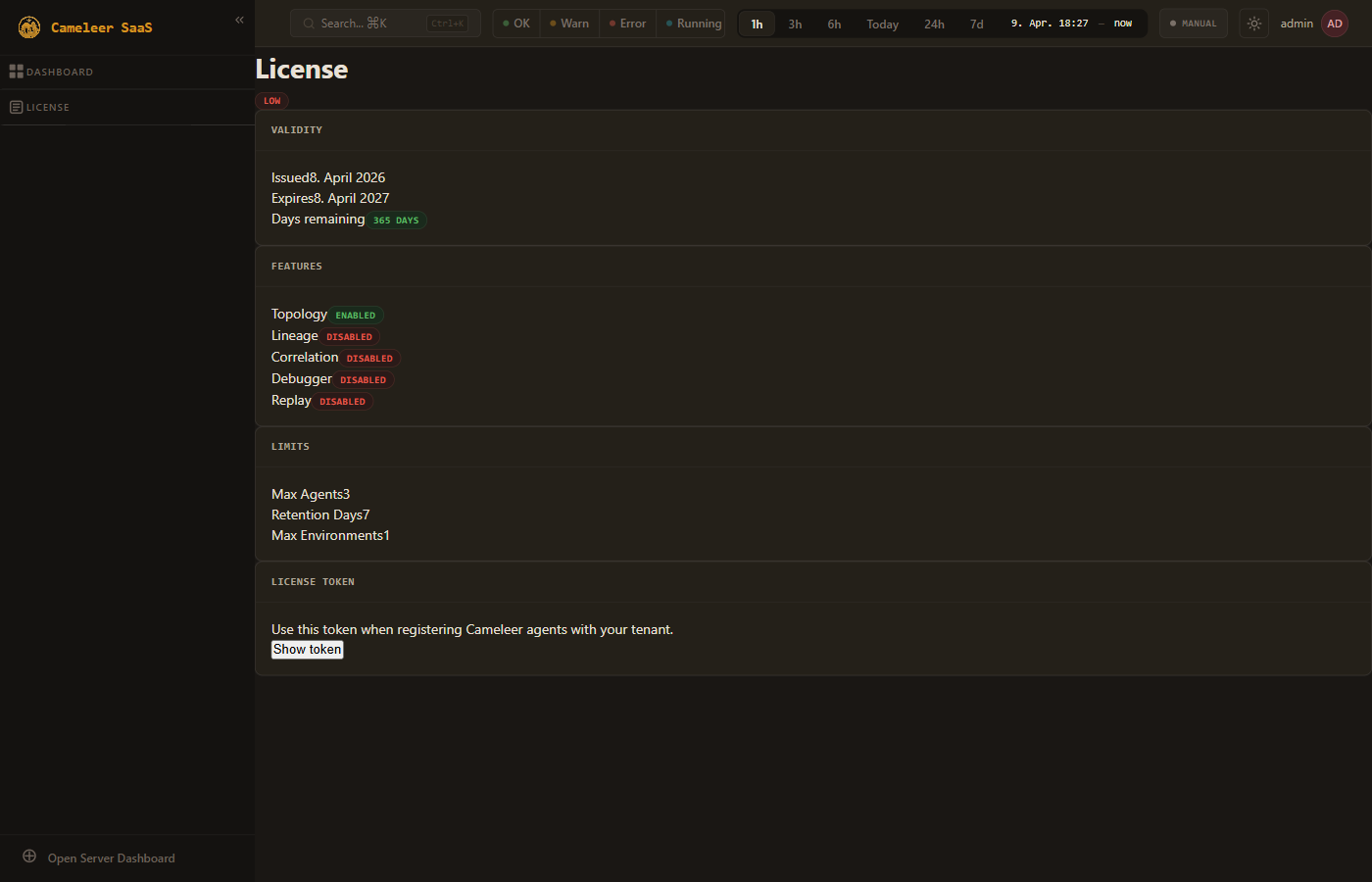Set the time range to 7d
The width and height of the screenshot is (1372, 882).
coord(976,24)
